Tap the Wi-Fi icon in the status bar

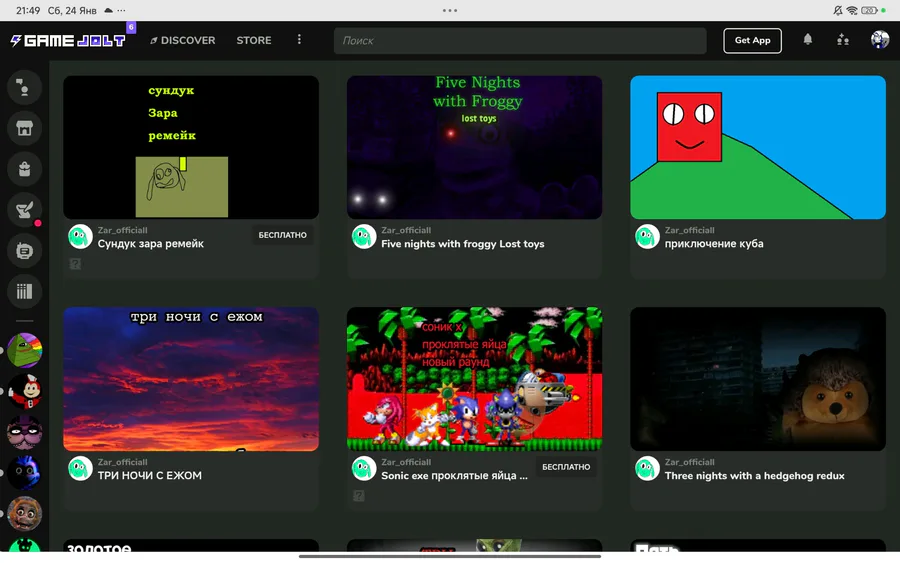(x=852, y=10)
